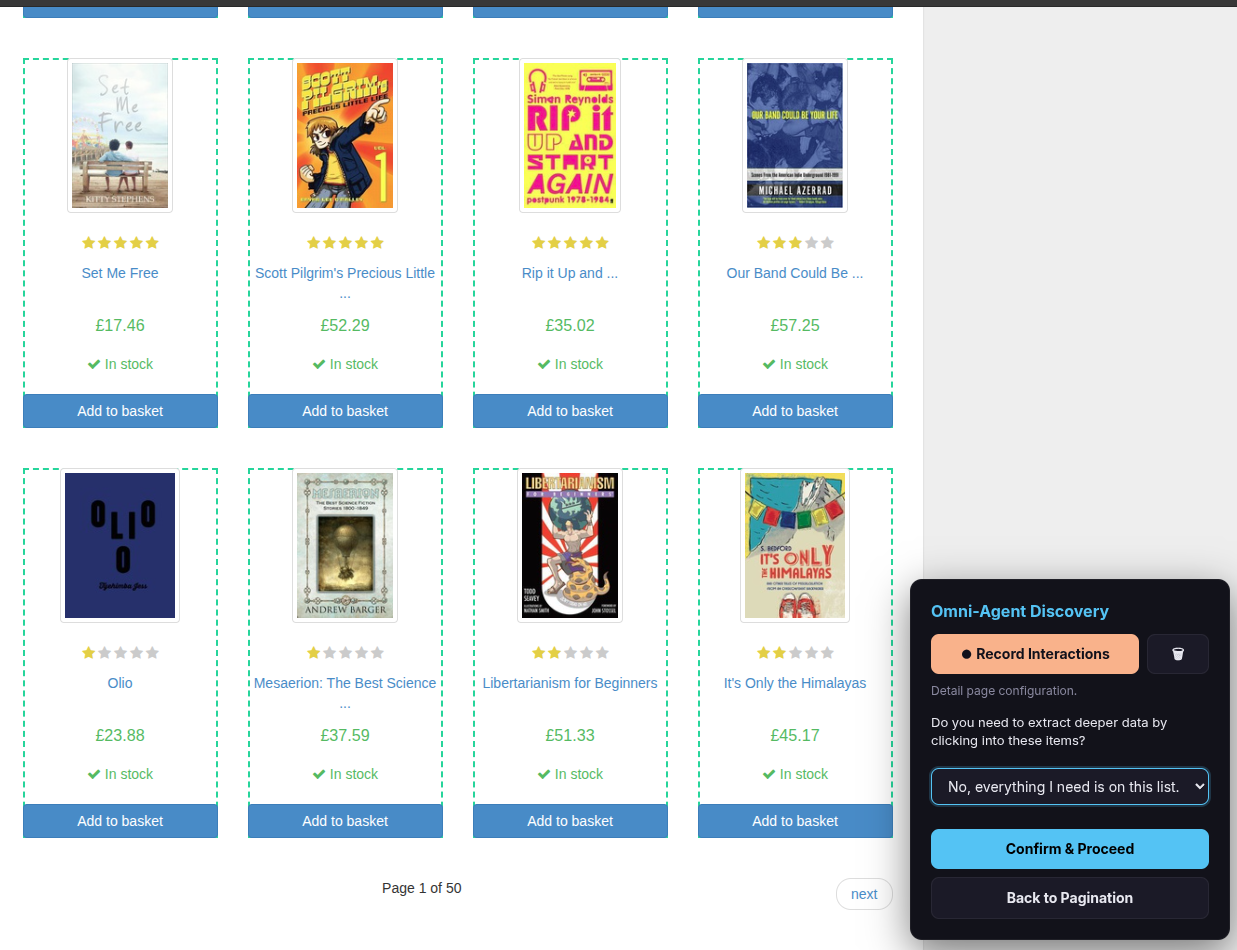Click the £17.46 price
The height and width of the screenshot is (950, 1237).
120,325
